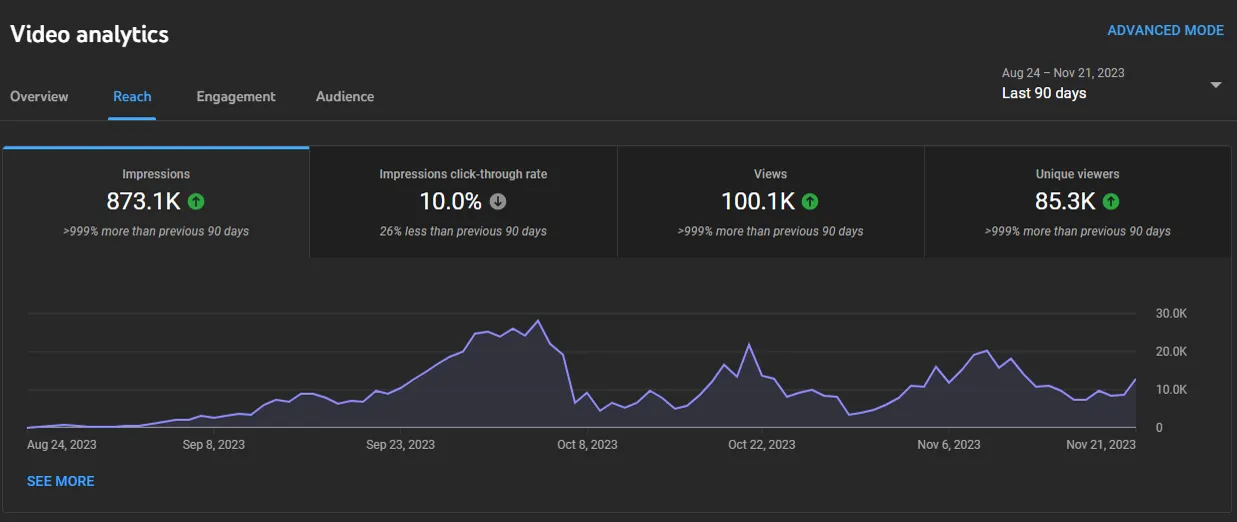Click the Aug 24 – Nov 21, 2023 date text

click(1063, 73)
